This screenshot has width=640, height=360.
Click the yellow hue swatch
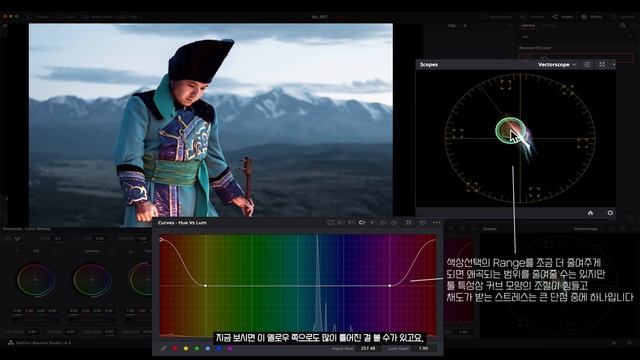point(186,349)
